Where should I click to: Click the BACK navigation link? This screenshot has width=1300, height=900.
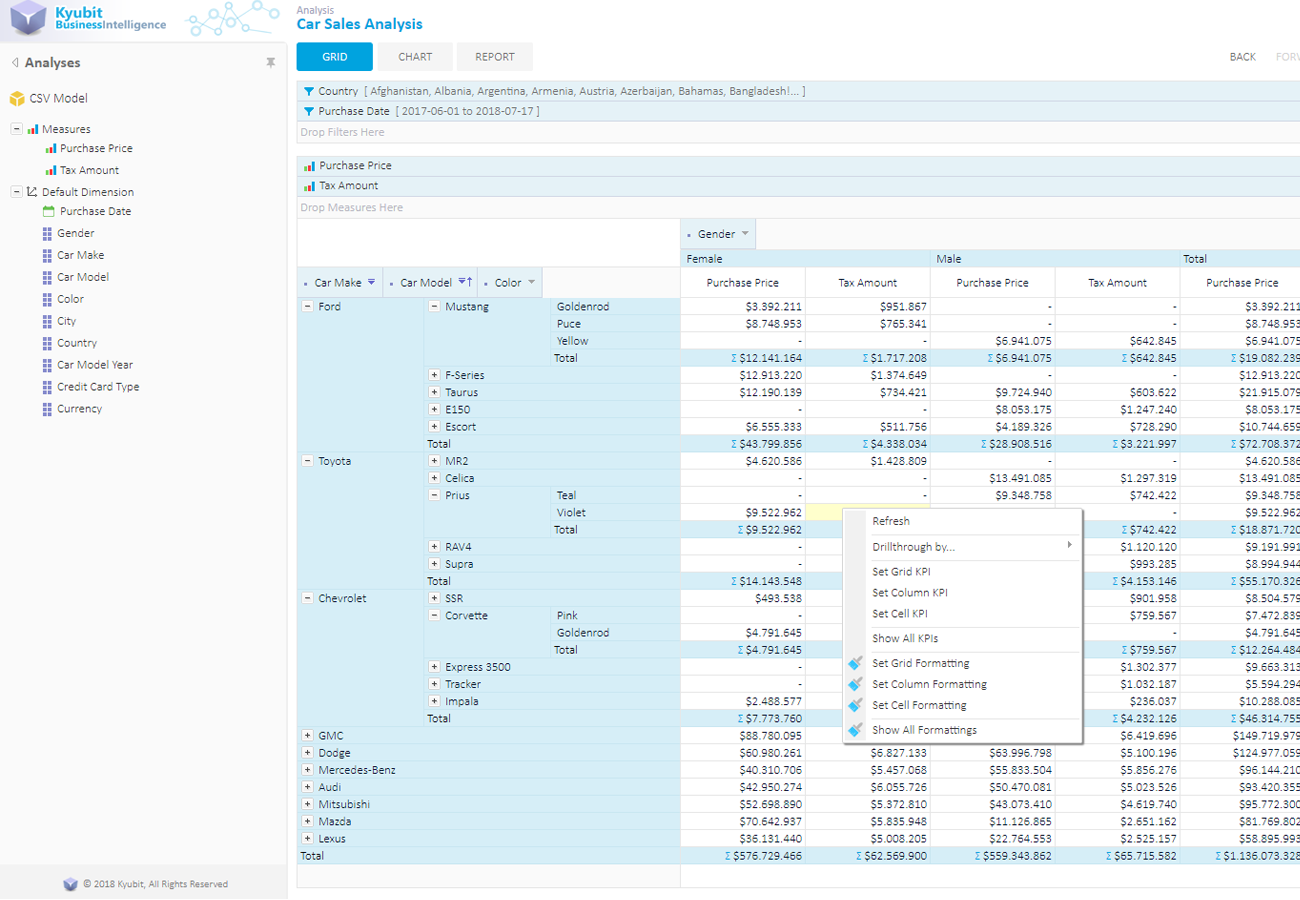click(1242, 57)
